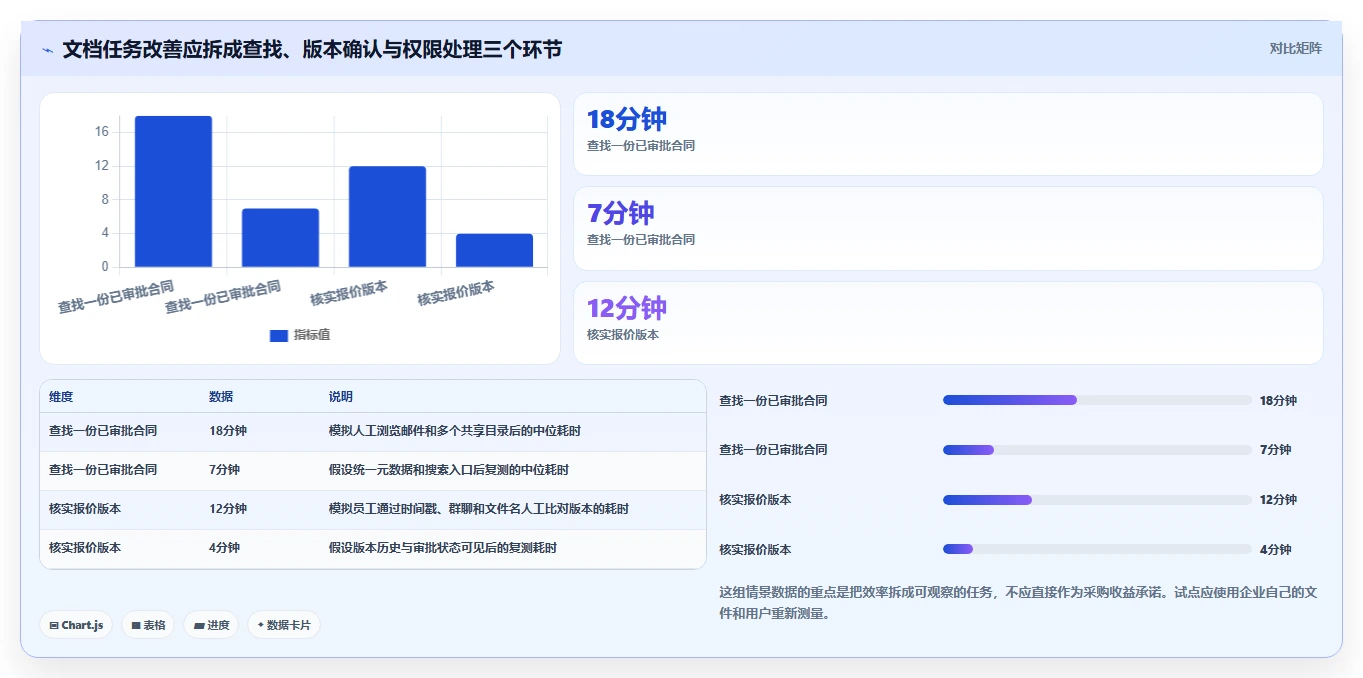Click the 维度 cell in the table's 4分钟 row
This screenshot has width=1363, height=678.
point(85,548)
